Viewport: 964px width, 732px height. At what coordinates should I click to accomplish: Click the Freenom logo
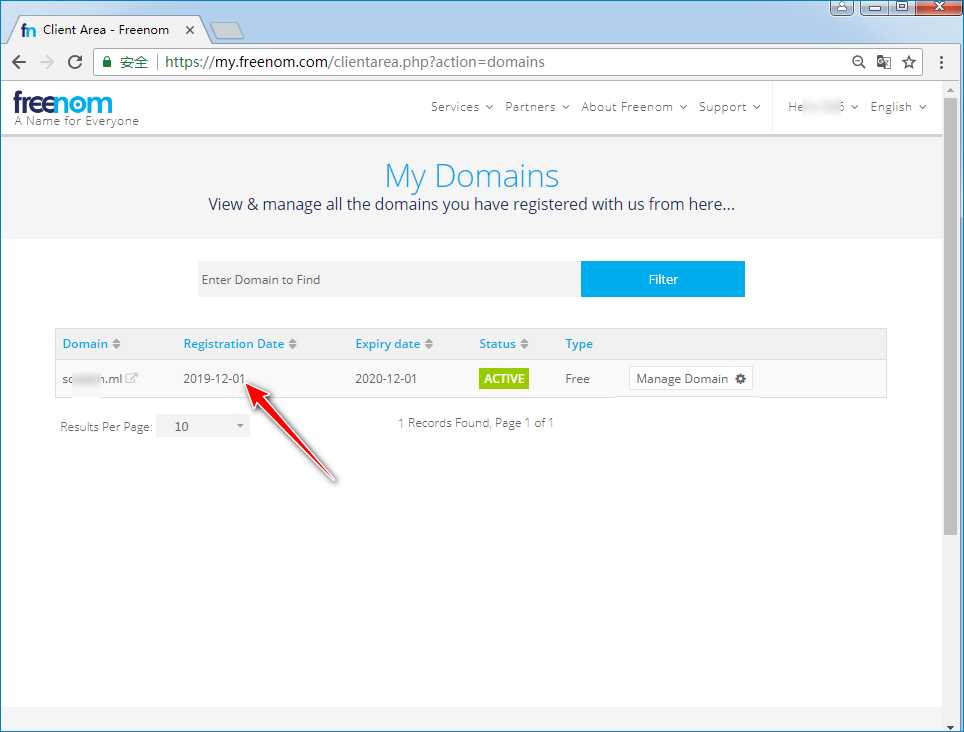pos(63,103)
